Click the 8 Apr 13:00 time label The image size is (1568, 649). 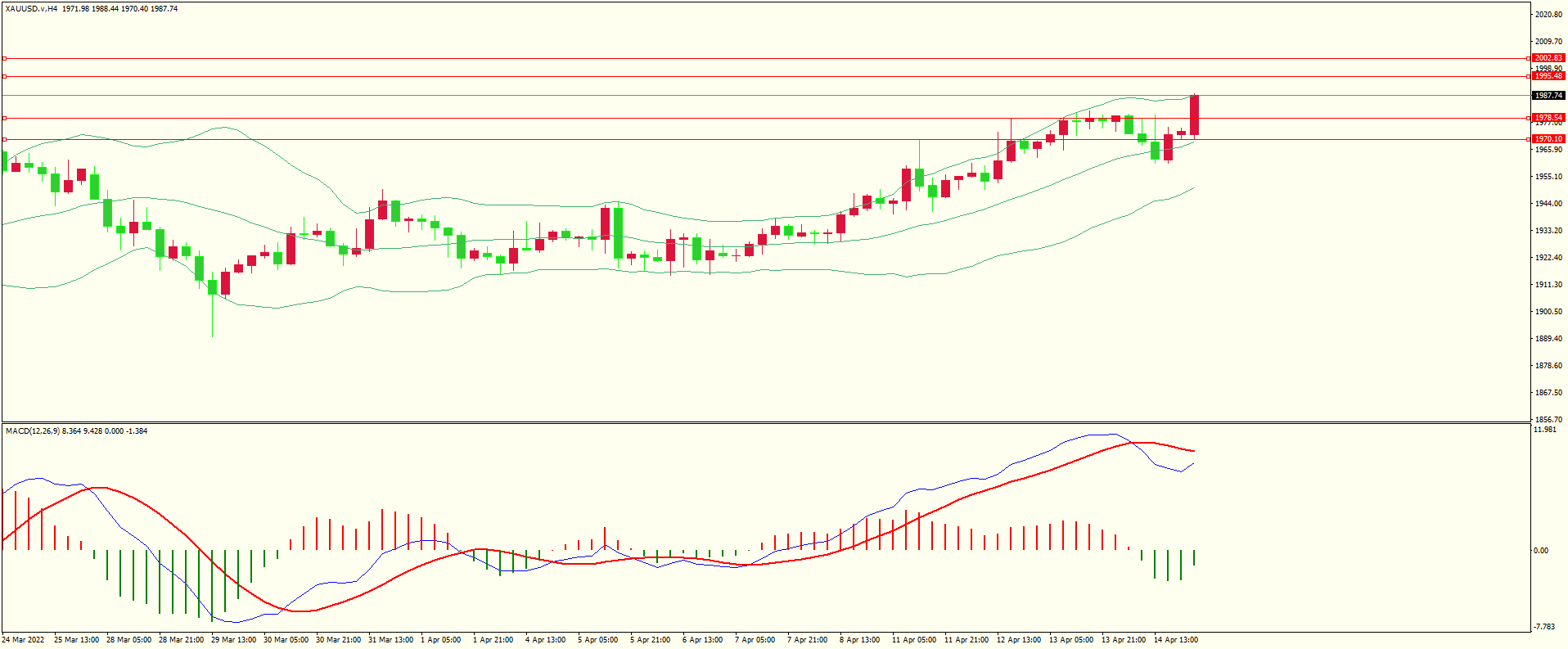point(859,640)
